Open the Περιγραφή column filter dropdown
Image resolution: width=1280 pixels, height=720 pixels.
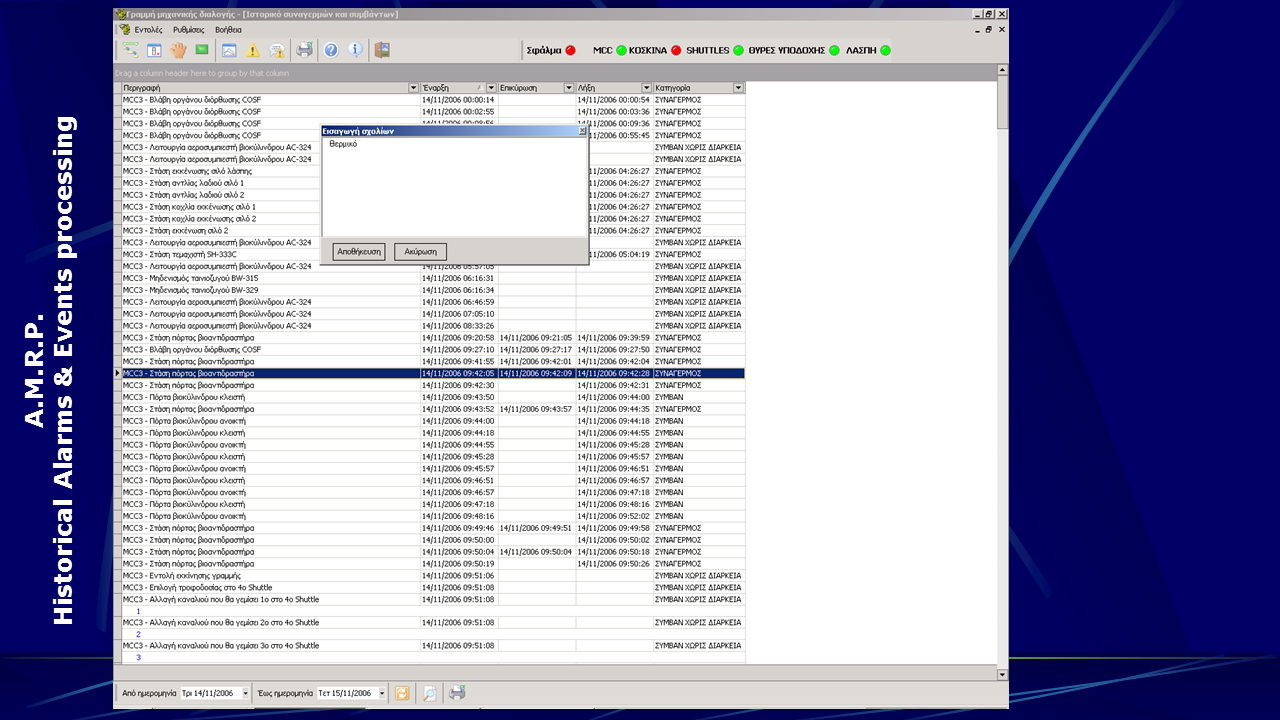[414, 88]
